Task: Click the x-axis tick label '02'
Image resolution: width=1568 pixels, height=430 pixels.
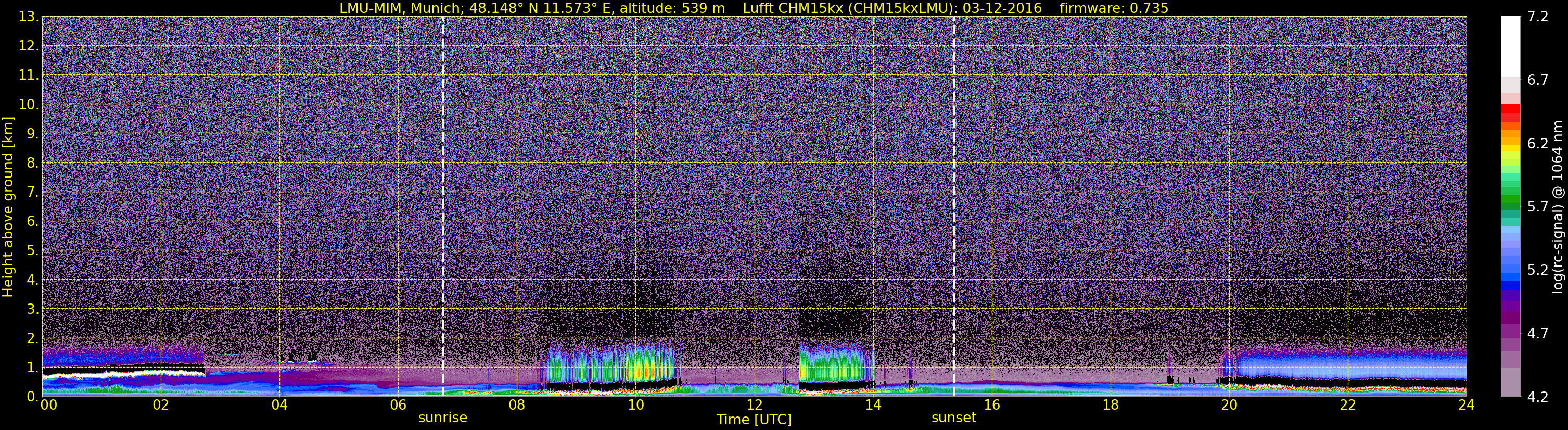Action: tap(160, 406)
